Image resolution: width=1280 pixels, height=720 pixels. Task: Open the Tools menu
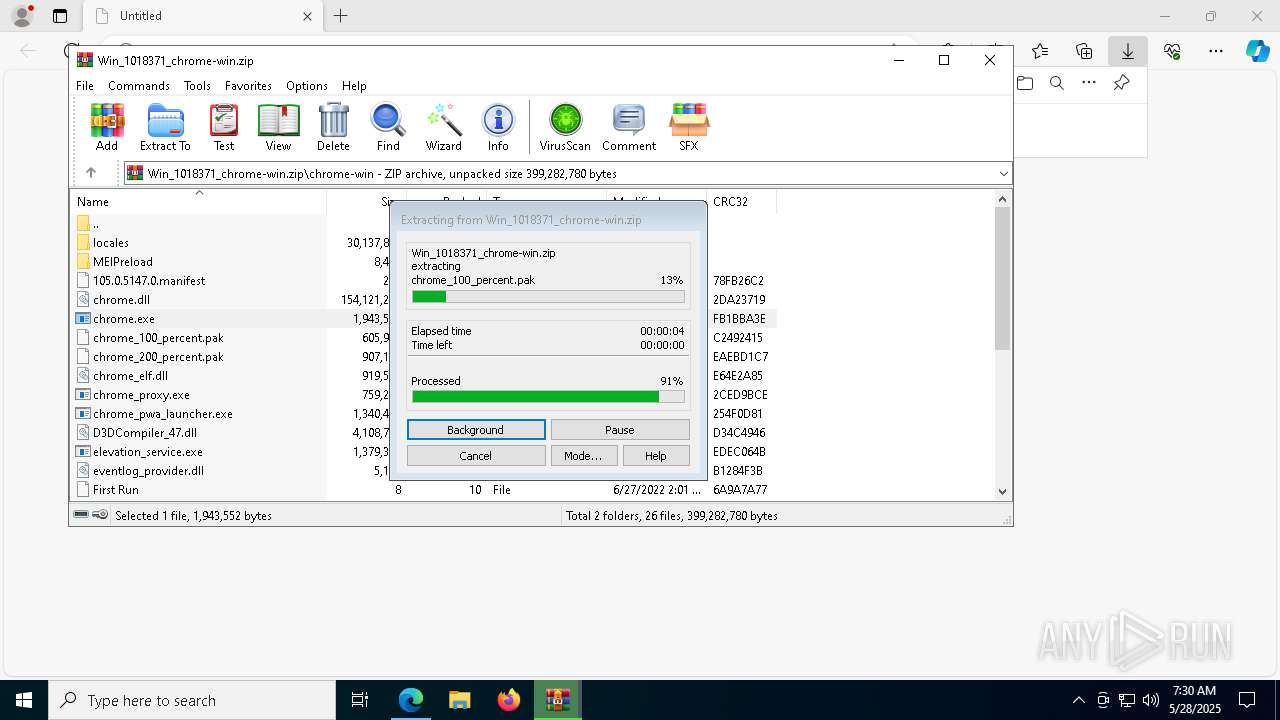click(197, 86)
